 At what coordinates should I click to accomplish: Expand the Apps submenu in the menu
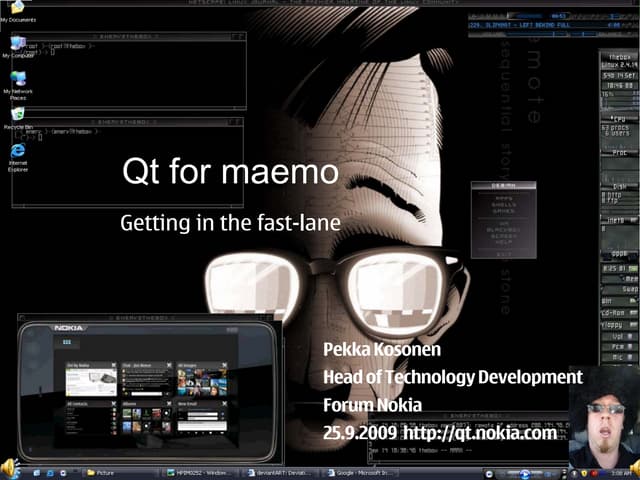503,198
